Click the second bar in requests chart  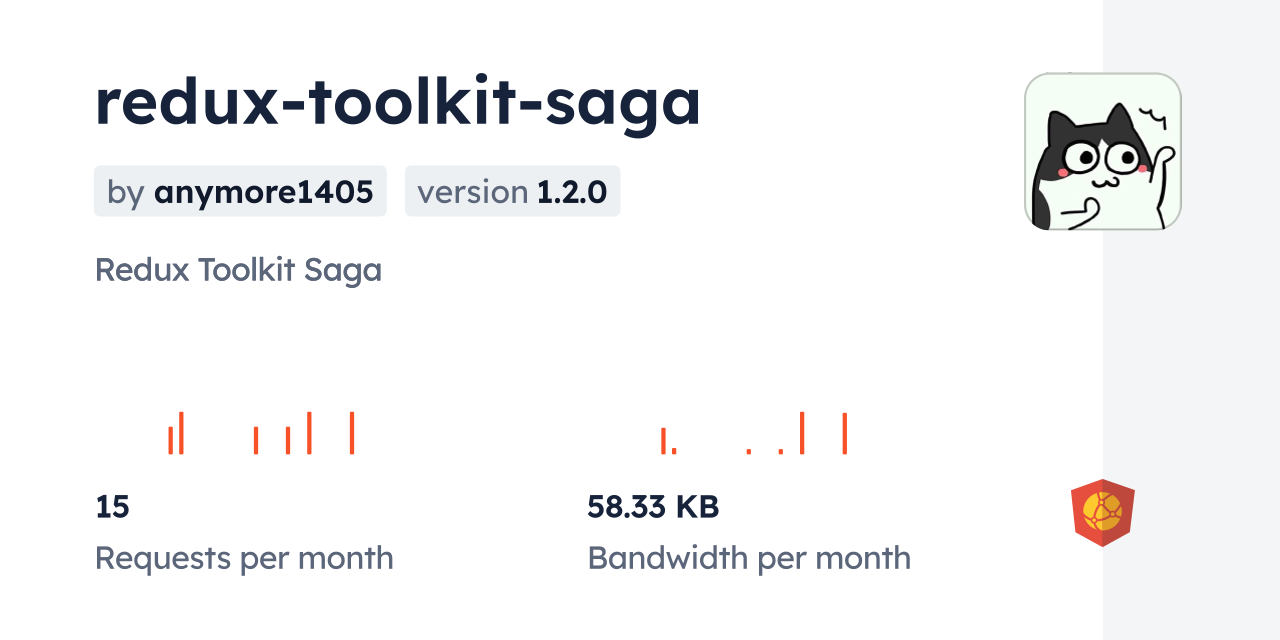coord(181,433)
